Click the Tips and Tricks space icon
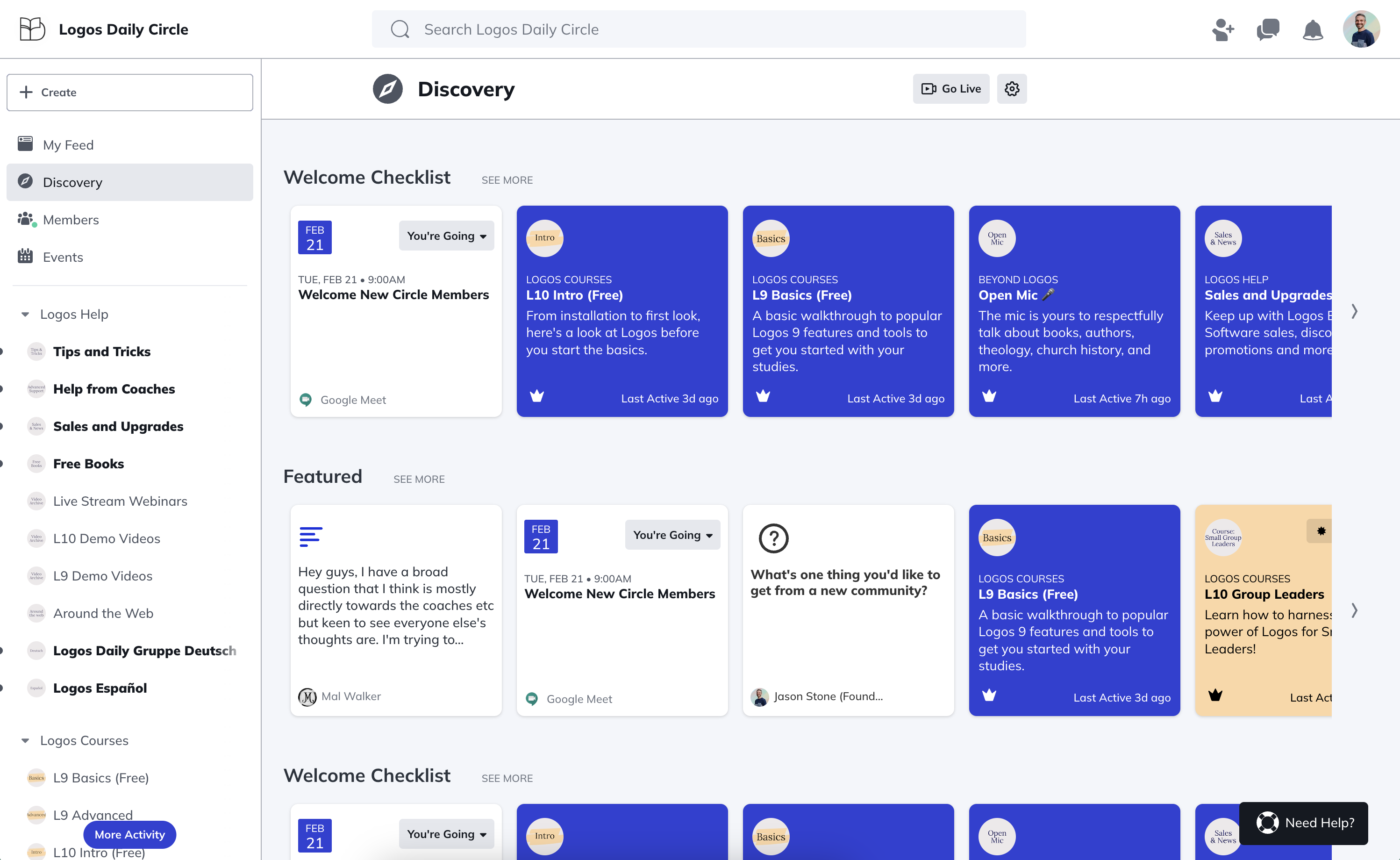This screenshot has height=860, width=1400. tap(36, 351)
